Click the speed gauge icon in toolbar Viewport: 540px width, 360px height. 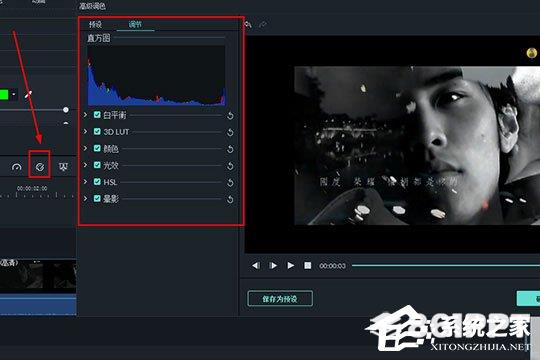point(17,167)
